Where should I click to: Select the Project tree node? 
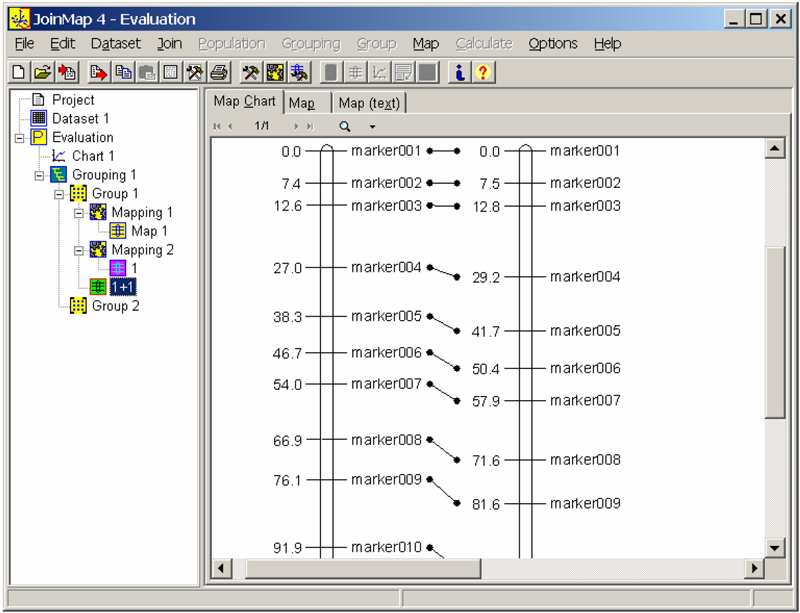click(x=73, y=100)
